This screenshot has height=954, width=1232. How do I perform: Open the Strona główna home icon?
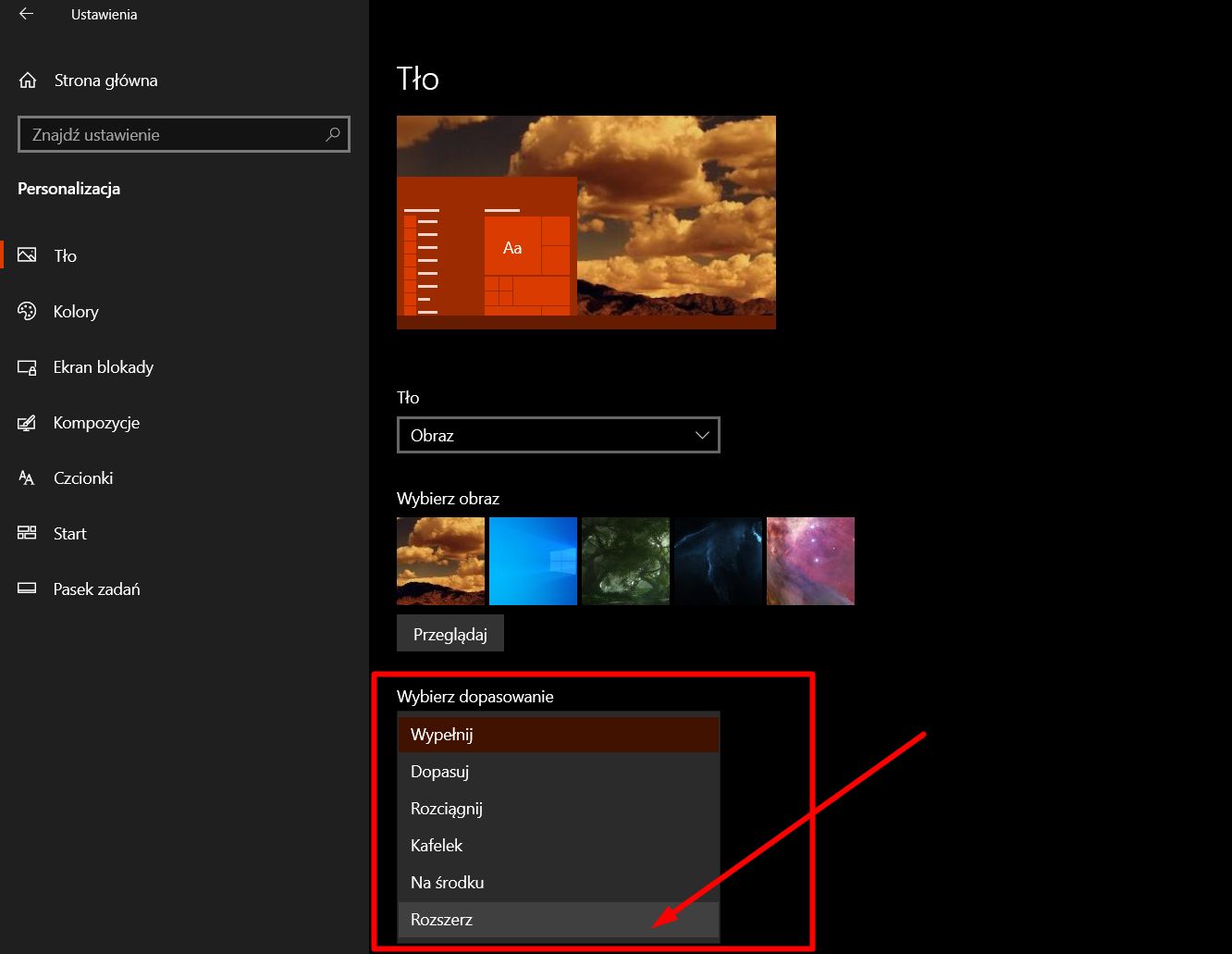pos(28,81)
